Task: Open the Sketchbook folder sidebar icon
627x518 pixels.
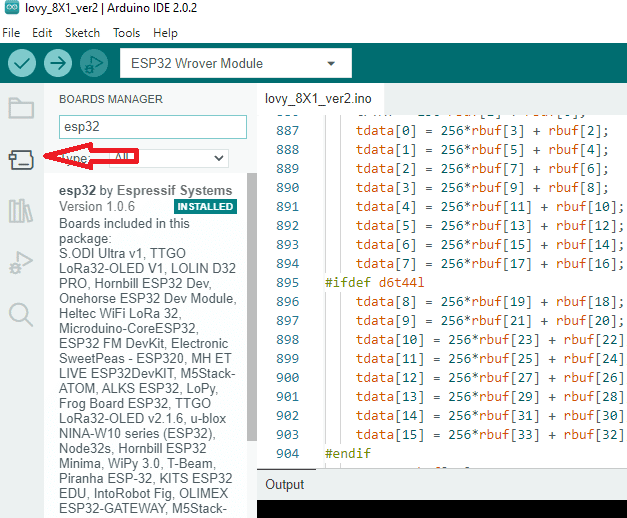Action: point(21,108)
